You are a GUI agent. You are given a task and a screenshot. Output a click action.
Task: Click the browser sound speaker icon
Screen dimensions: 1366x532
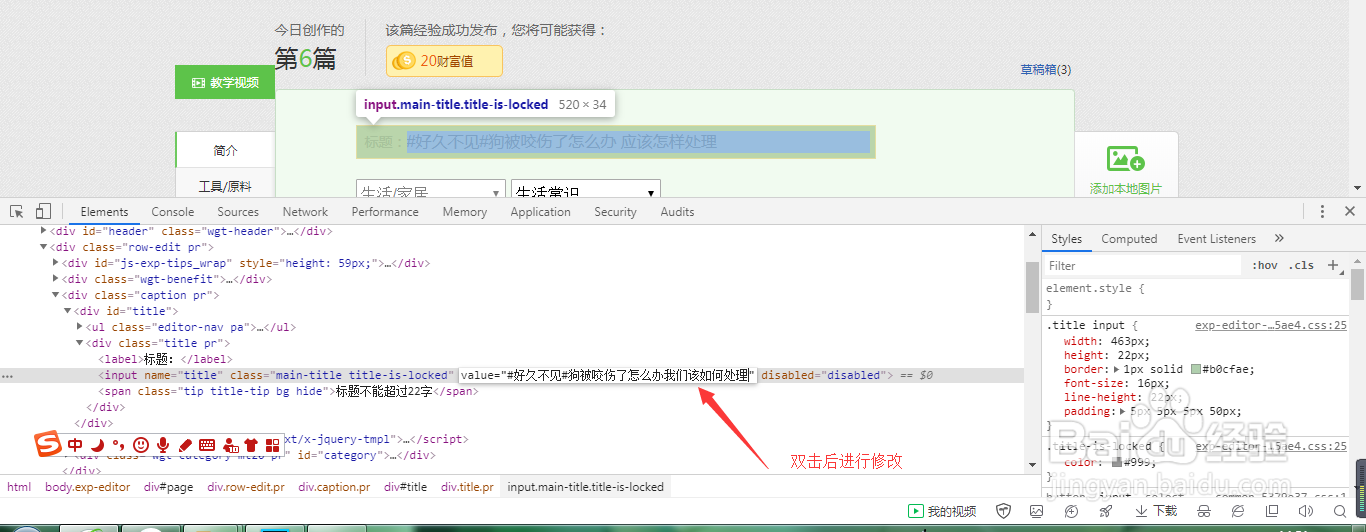(1306, 511)
